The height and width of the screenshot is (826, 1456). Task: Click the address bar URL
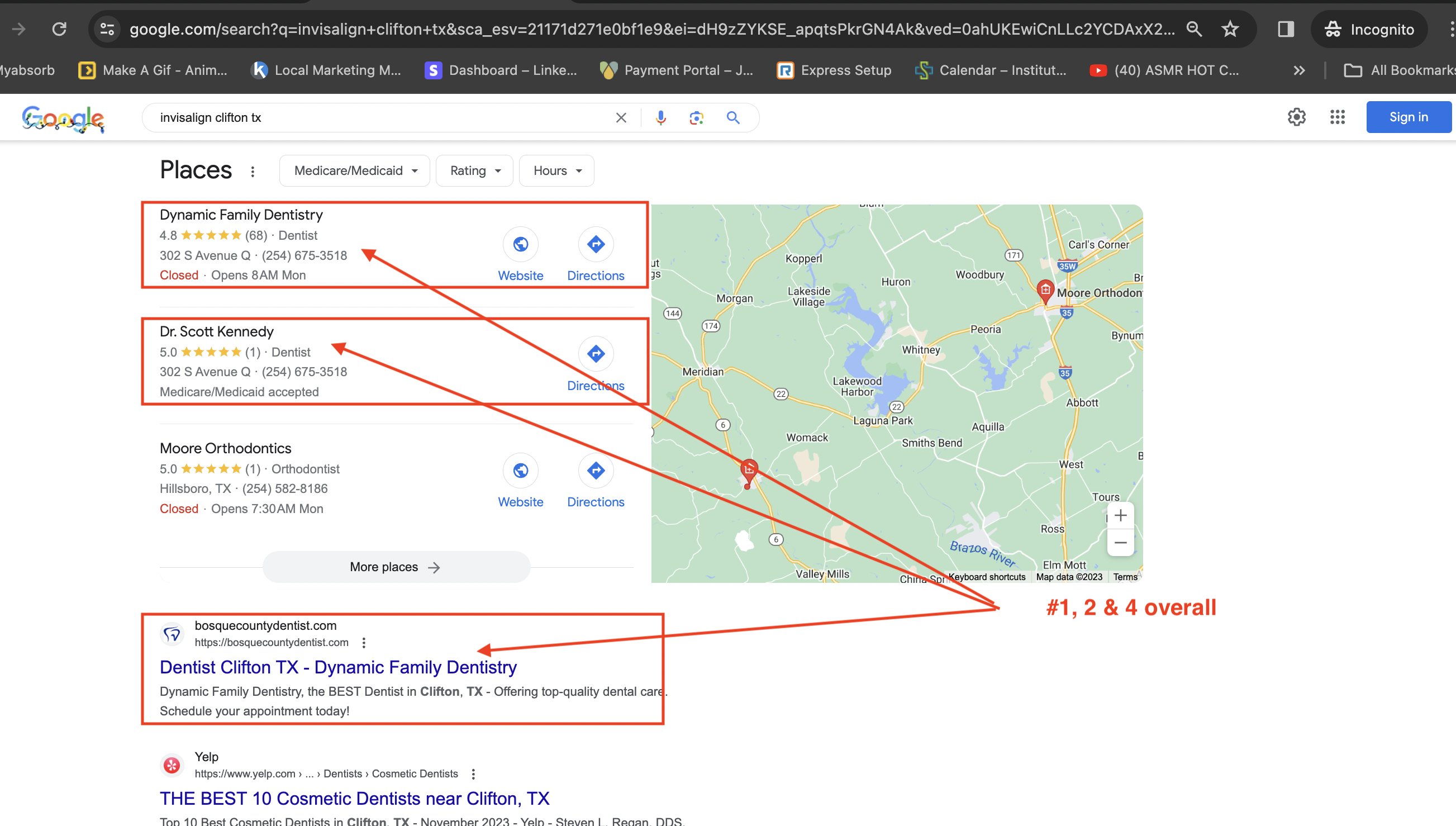coord(652,29)
